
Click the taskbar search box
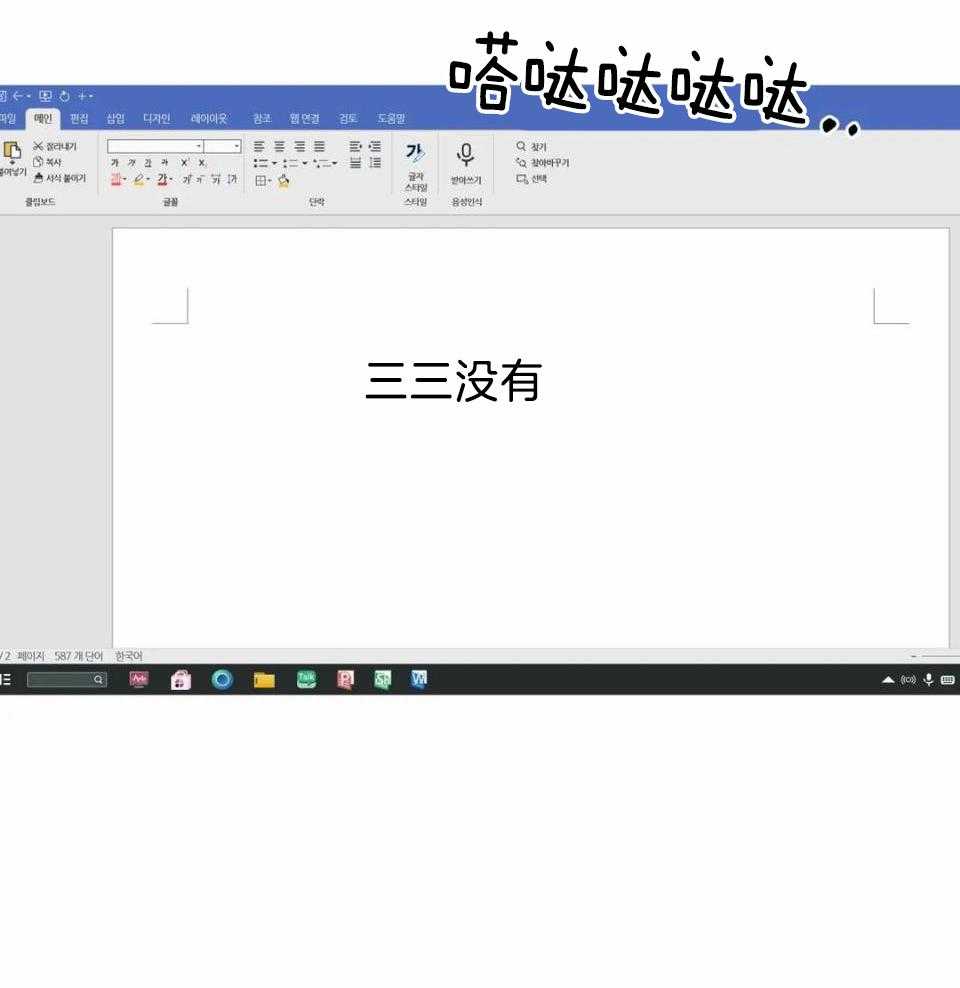coord(66,680)
